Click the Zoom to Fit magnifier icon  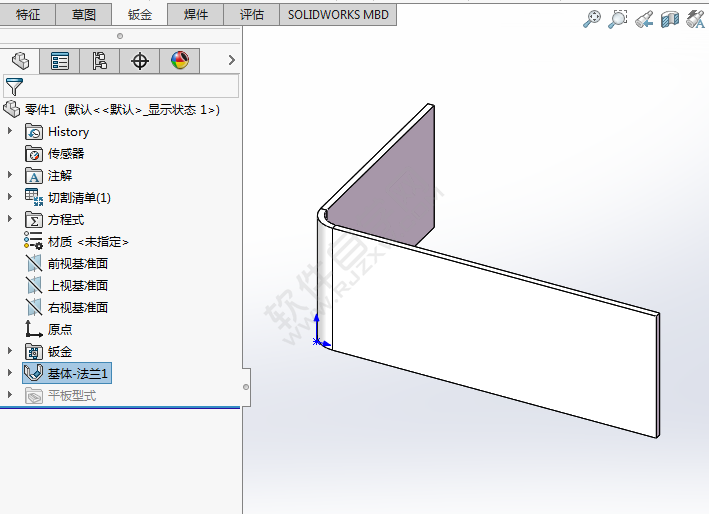(592, 19)
